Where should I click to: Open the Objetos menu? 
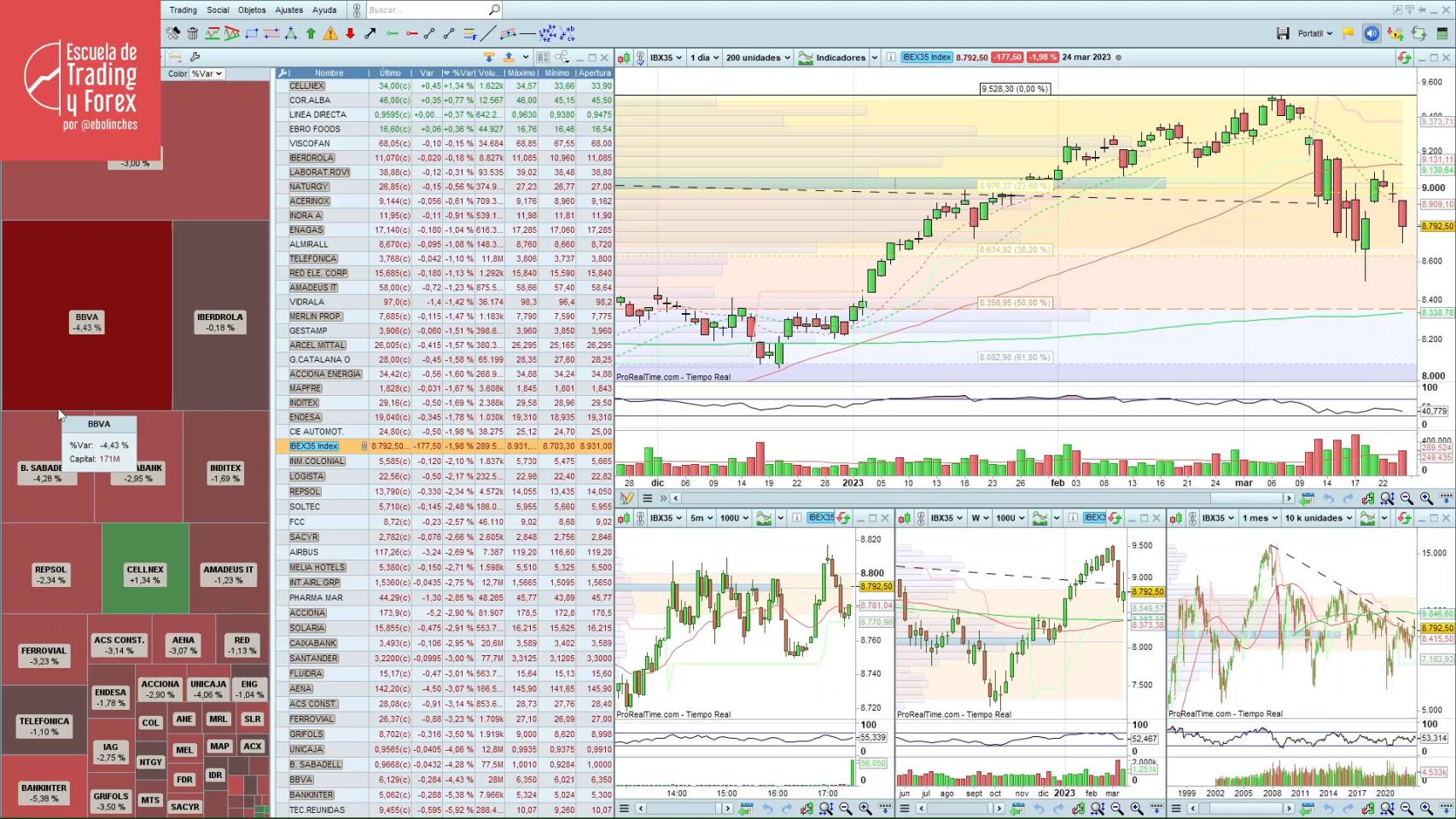pos(252,9)
